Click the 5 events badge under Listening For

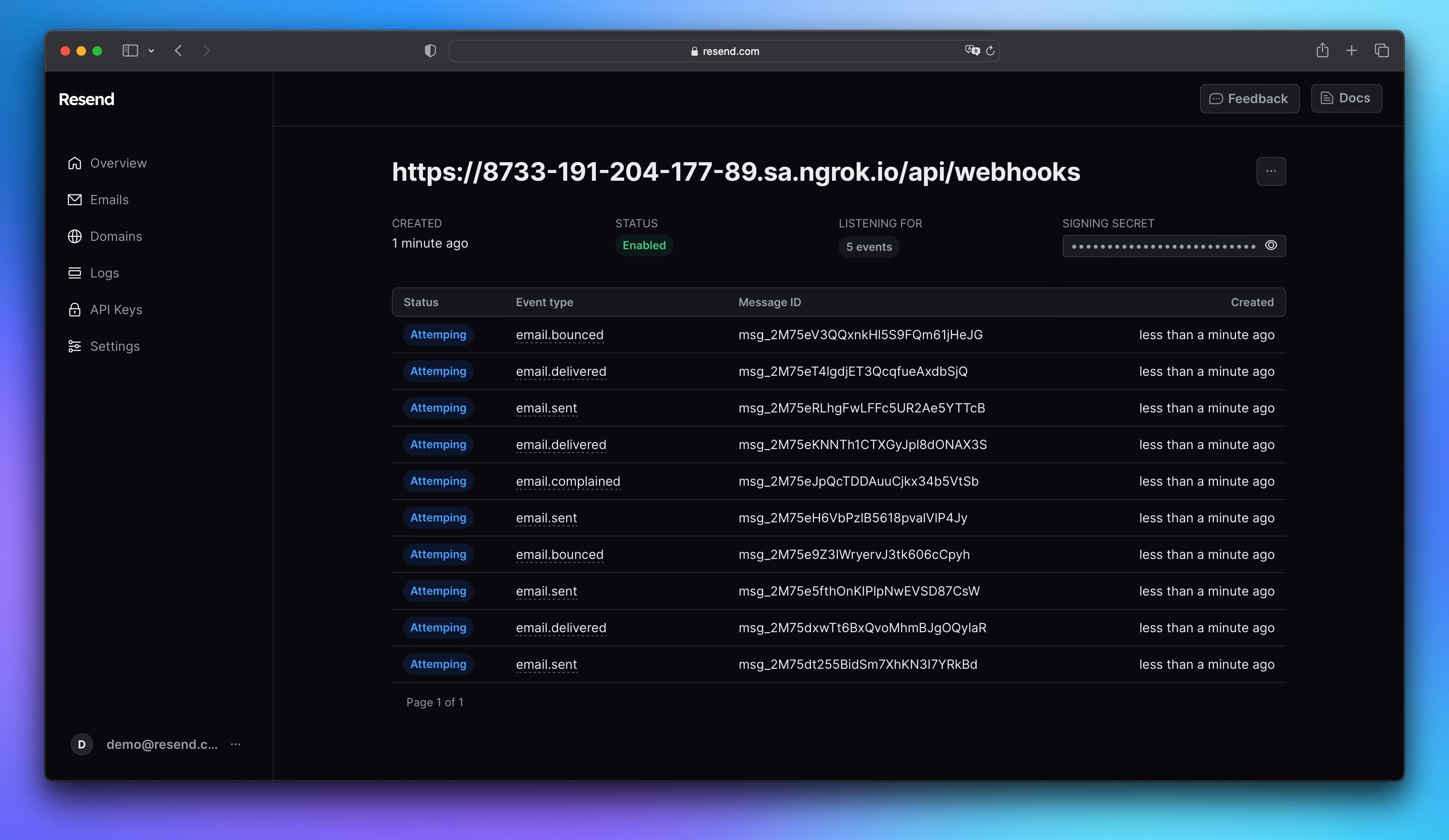pyautogui.click(x=868, y=246)
